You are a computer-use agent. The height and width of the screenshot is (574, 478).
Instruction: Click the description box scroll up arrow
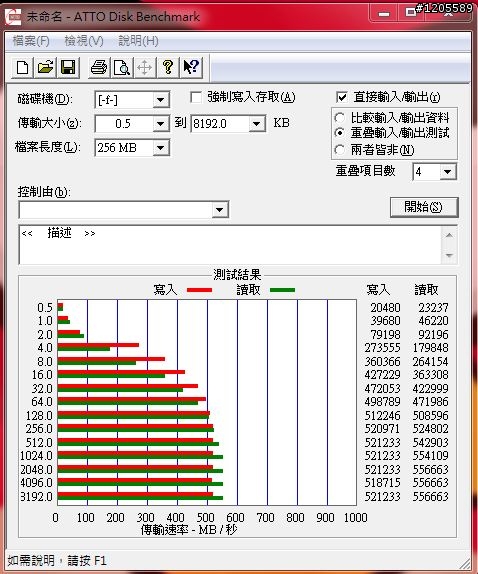tap(449, 235)
